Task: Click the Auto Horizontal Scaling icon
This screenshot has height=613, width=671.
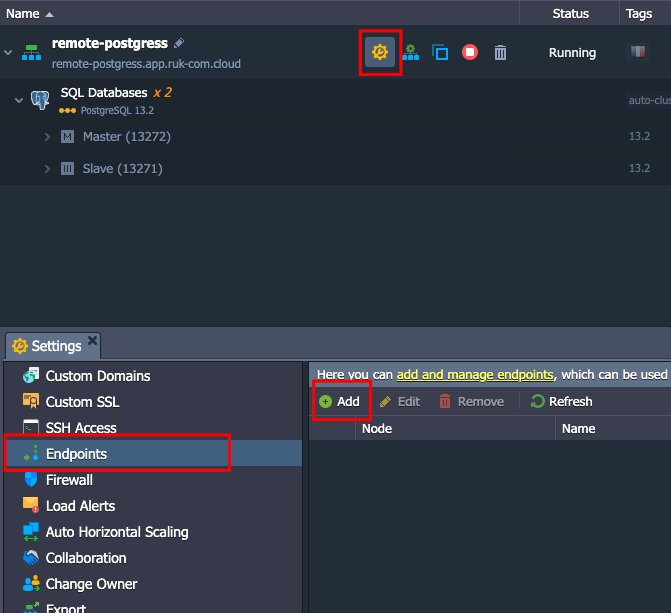Action: 31,532
